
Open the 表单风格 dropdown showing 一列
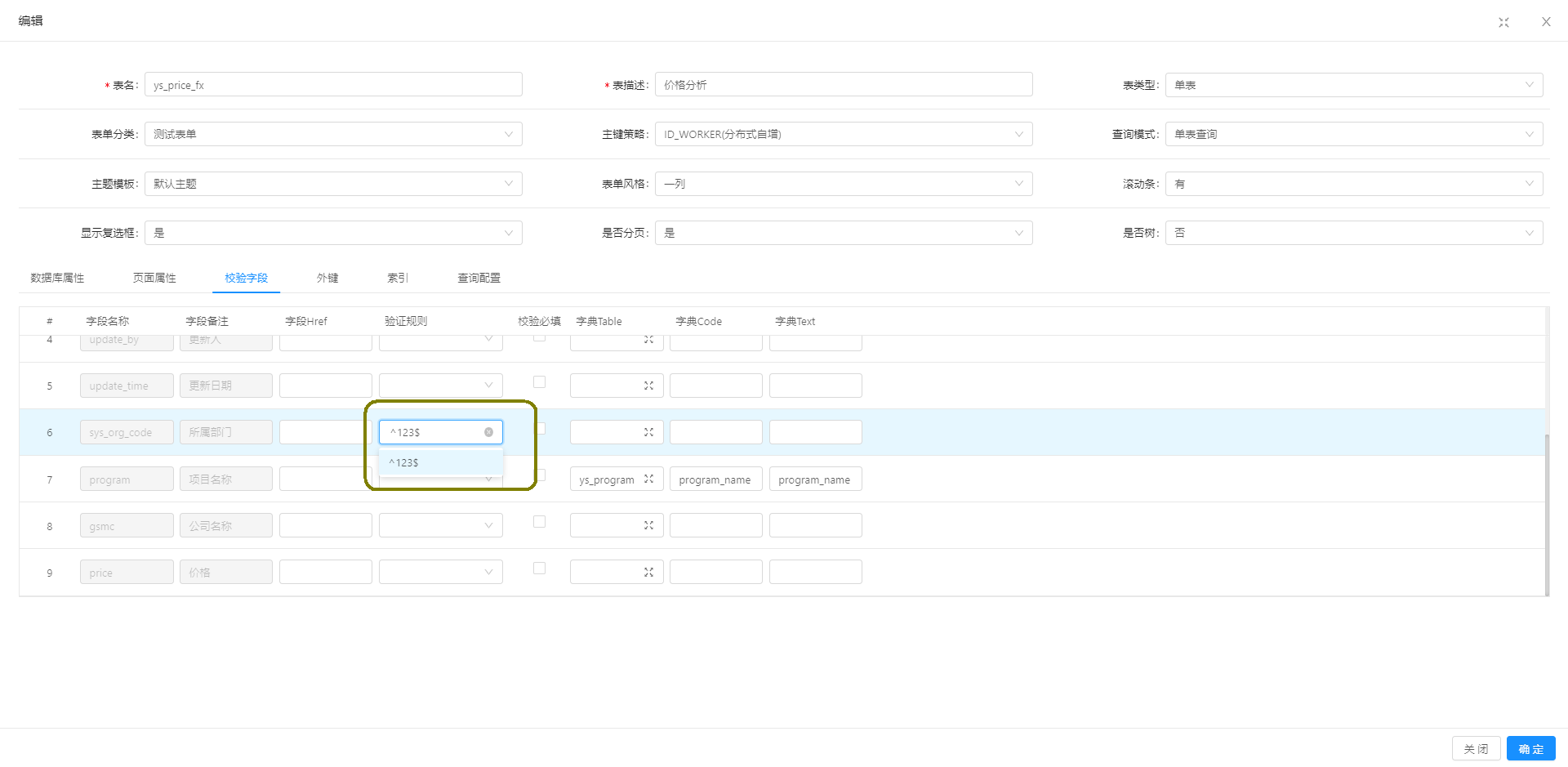844,184
